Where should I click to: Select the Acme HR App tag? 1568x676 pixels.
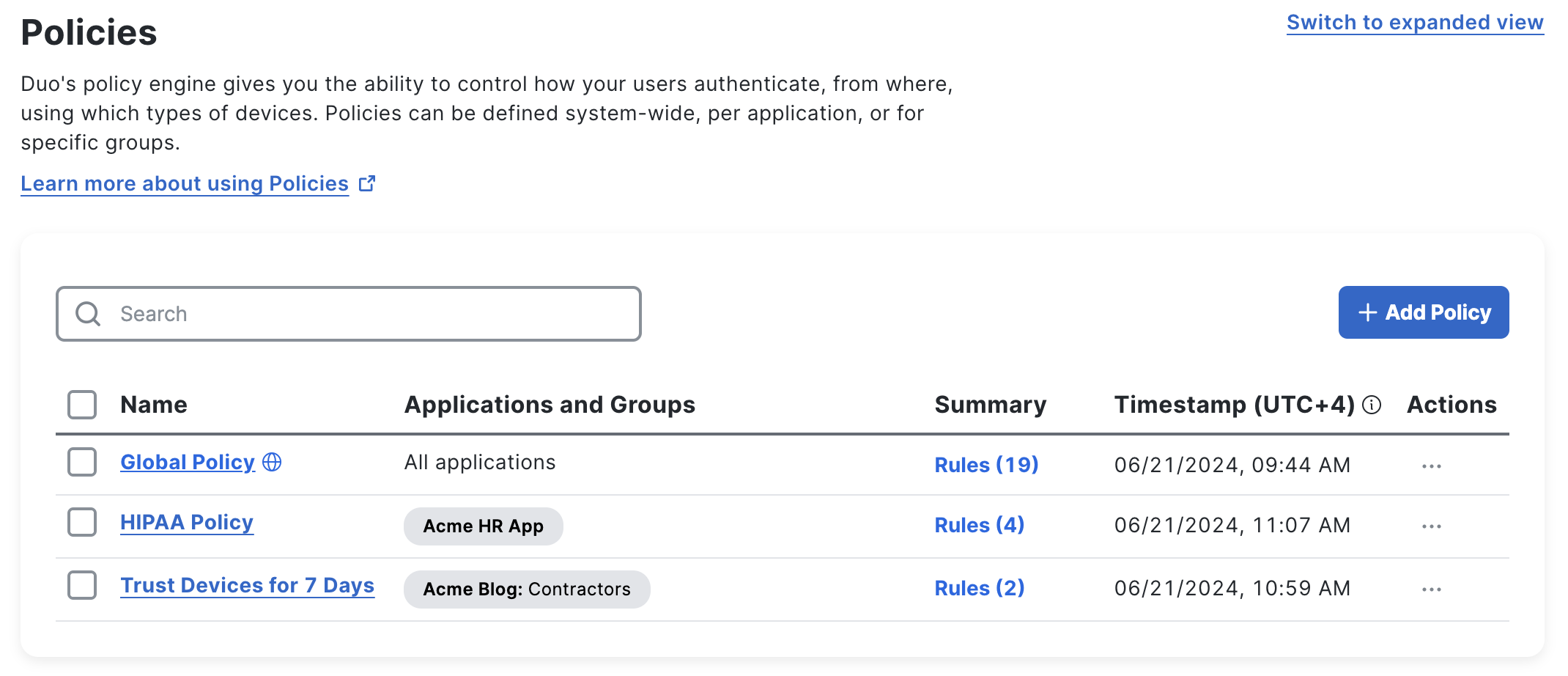click(483, 526)
